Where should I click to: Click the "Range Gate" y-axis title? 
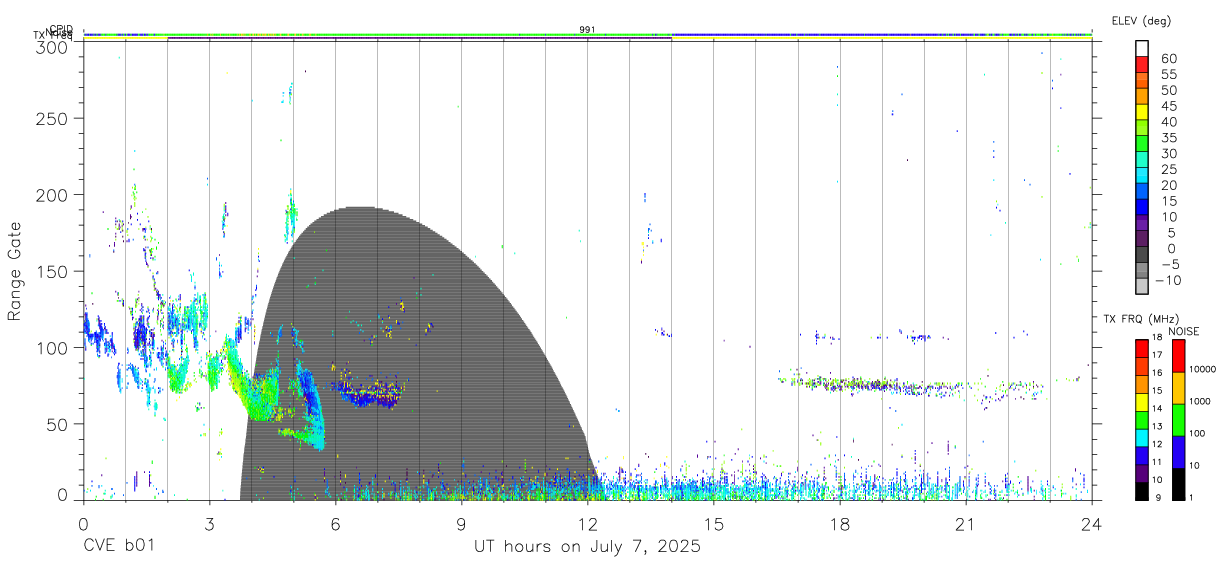(x=15, y=272)
